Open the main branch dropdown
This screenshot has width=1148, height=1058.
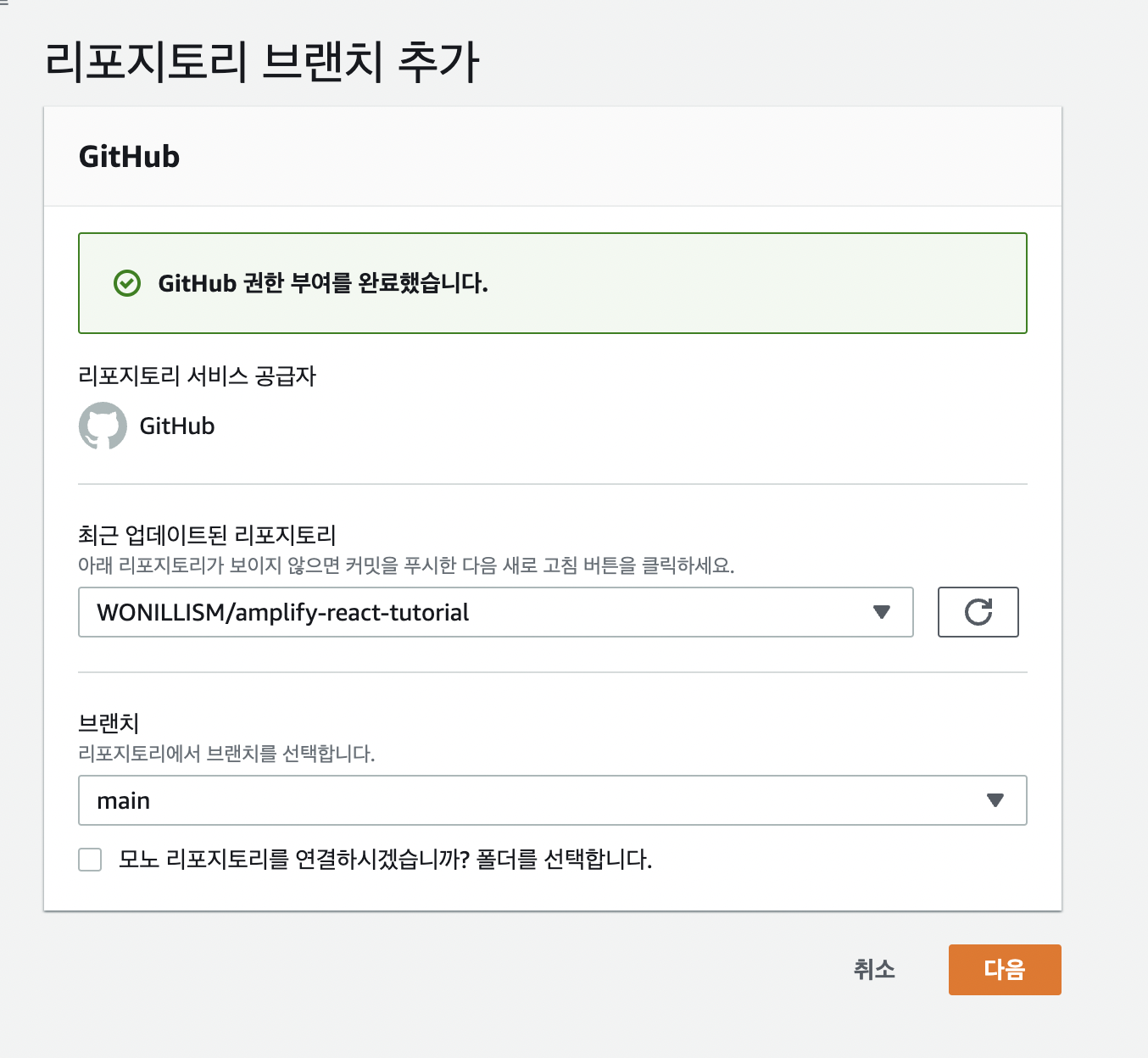click(x=553, y=800)
